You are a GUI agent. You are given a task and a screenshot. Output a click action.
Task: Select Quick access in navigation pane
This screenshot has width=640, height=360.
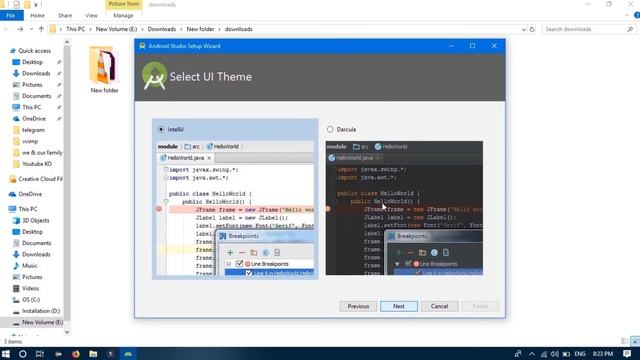tap(34, 51)
